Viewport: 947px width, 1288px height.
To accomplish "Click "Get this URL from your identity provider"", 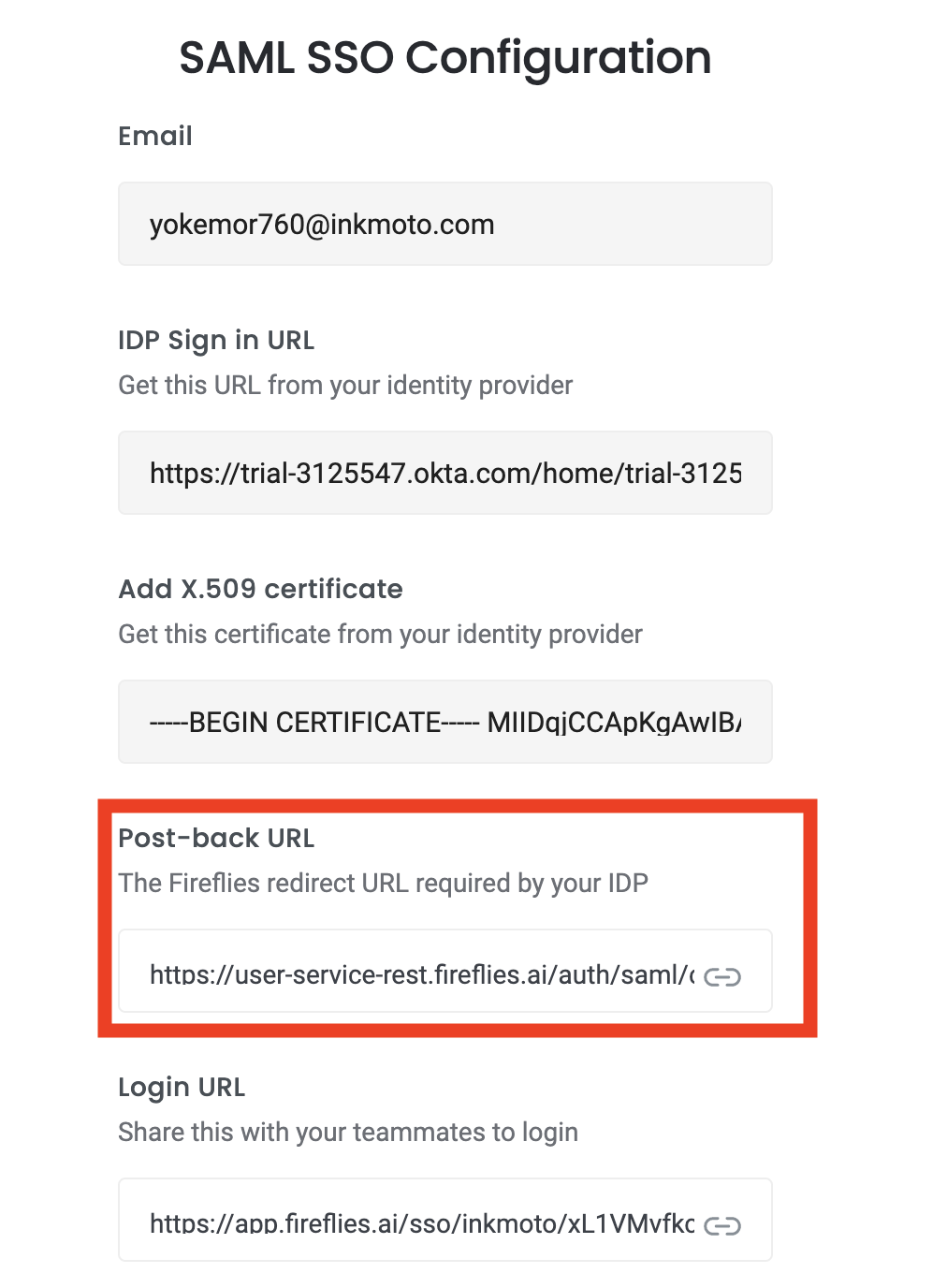I will point(345,386).
